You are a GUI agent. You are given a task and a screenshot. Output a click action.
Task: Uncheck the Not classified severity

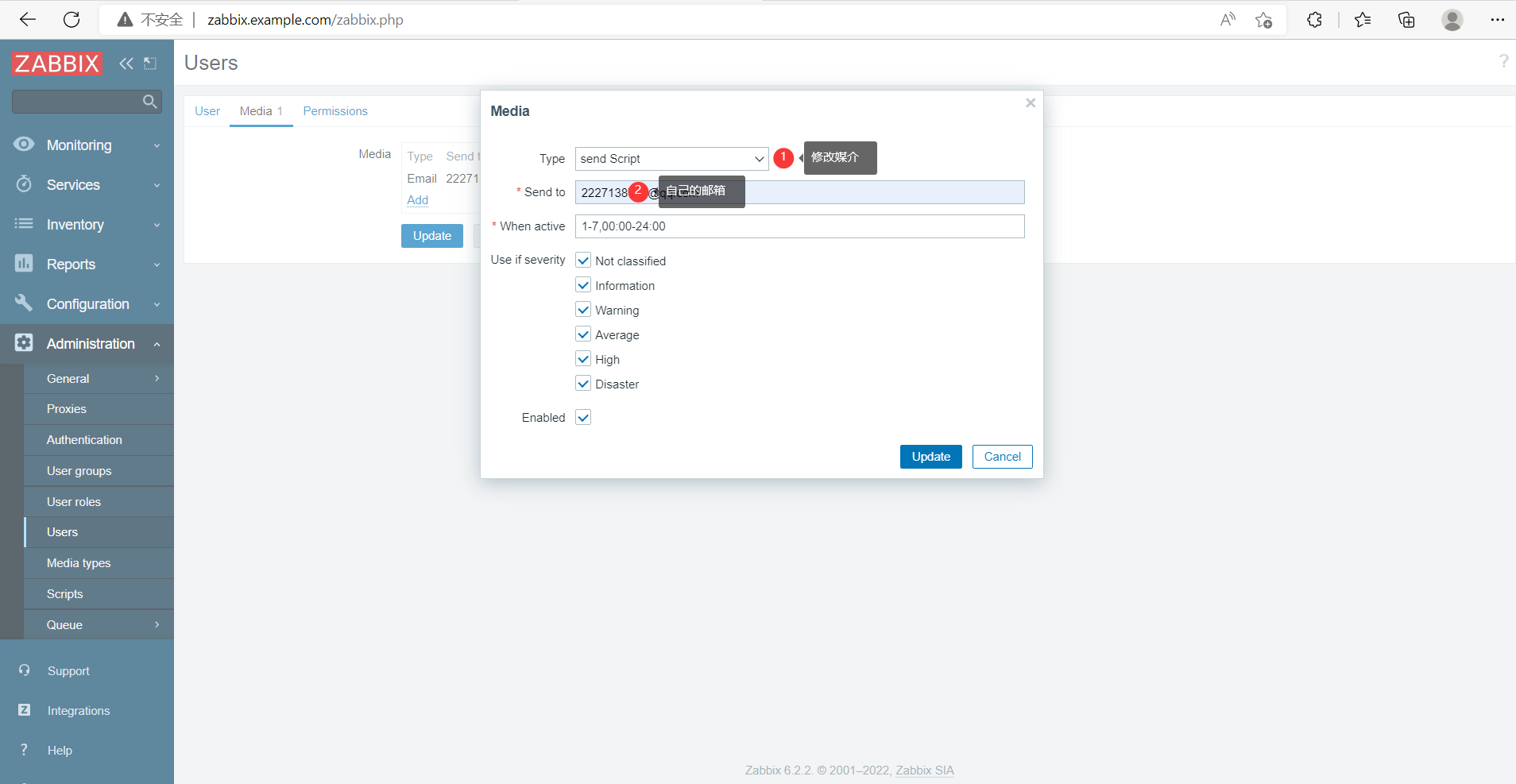583,261
